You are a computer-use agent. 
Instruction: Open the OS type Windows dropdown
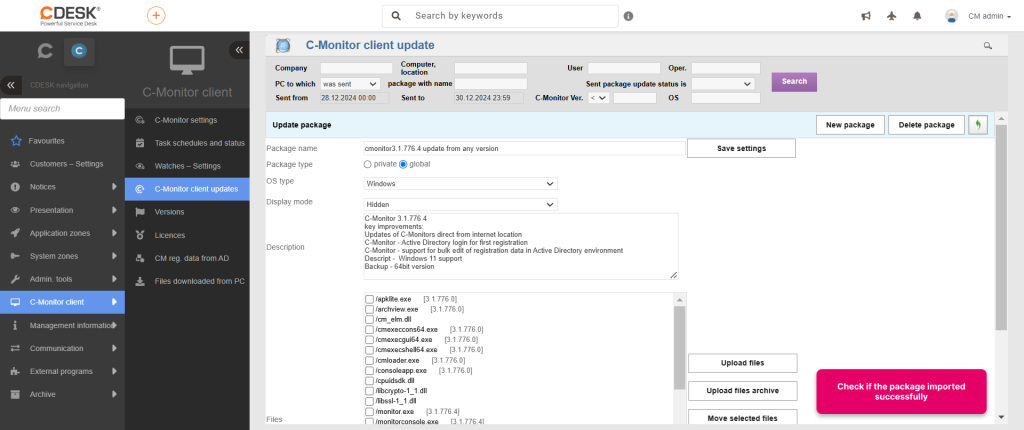(x=460, y=184)
